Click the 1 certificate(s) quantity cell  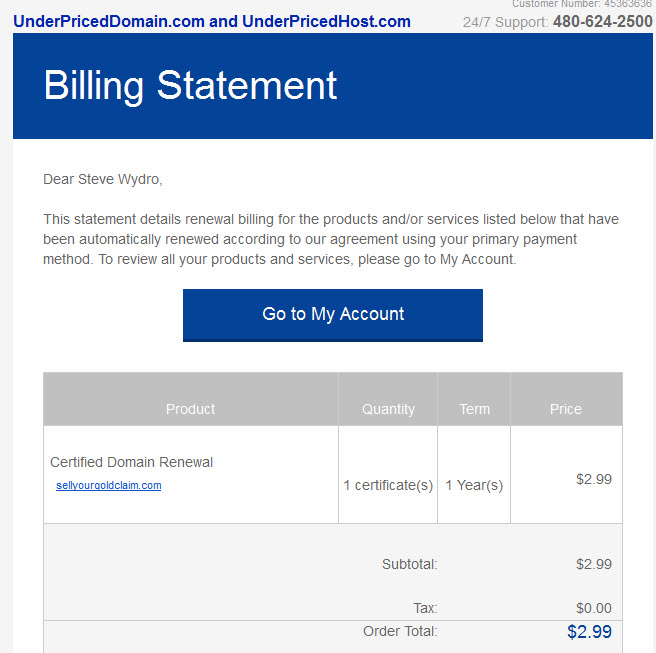click(388, 485)
